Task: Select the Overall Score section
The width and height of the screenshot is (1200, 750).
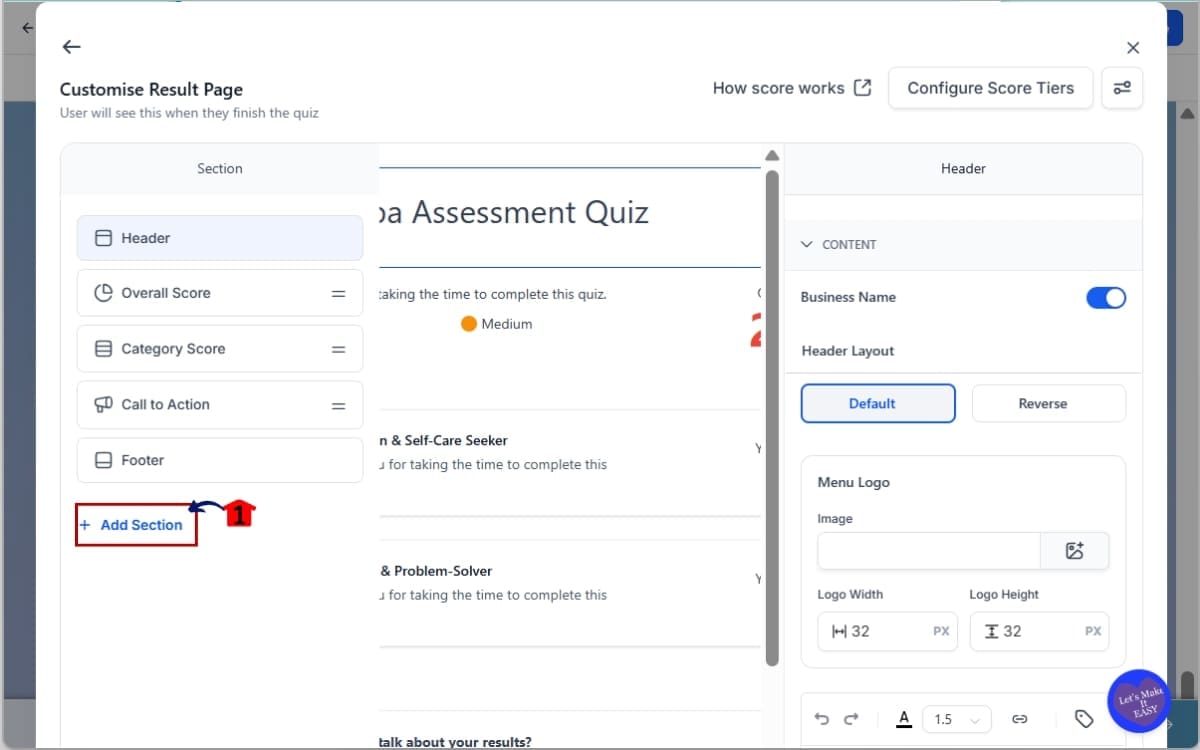Action: 220,293
